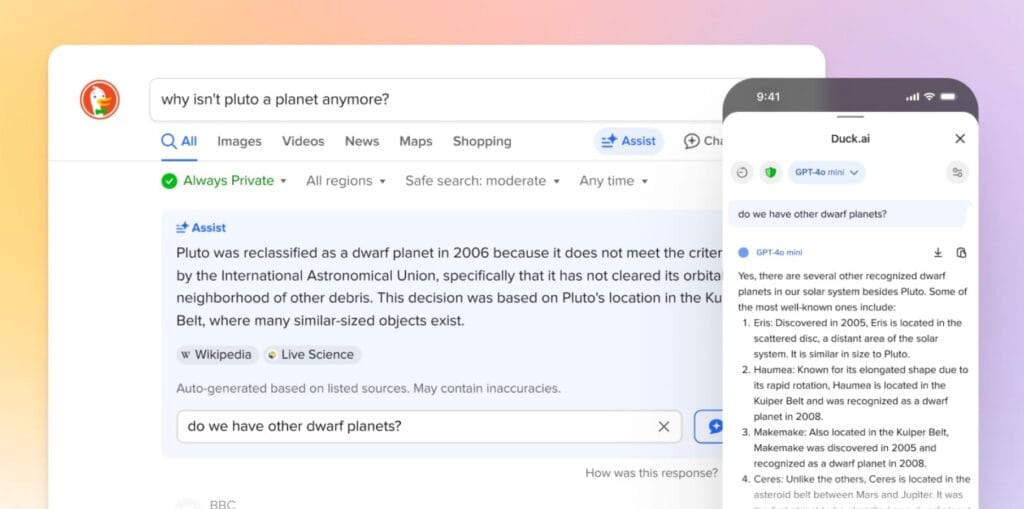Click the DuckDuckGo duck logo
The height and width of the screenshot is (509, 1024).
click(100, 100)
